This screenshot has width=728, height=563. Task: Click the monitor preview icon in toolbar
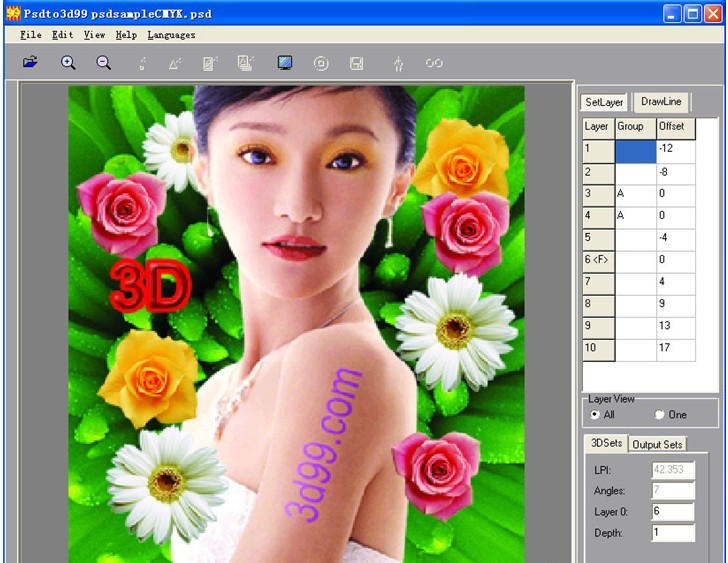[x=285, y=63]
